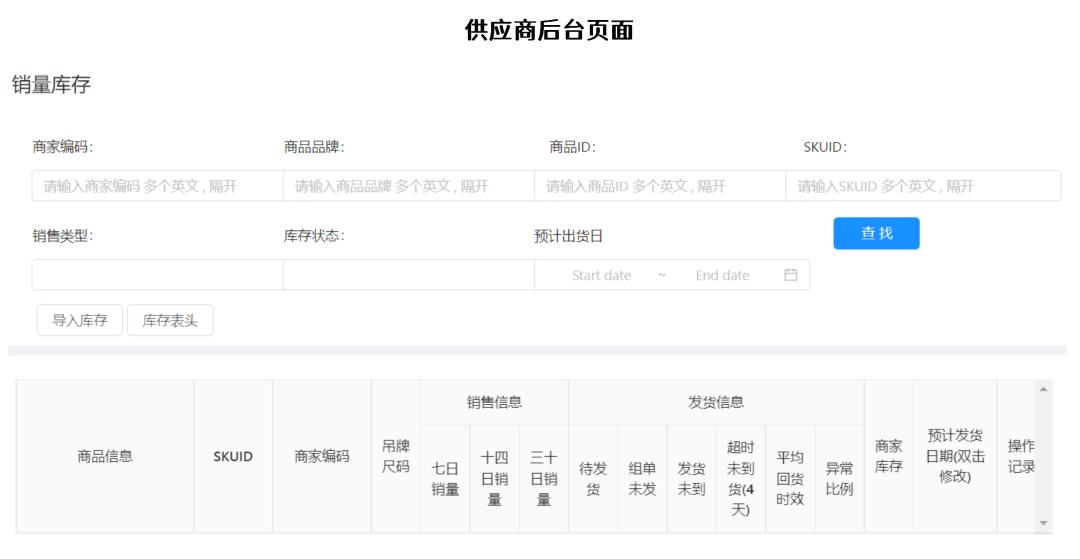Open the 库存状态 dropdown
This screenshot has width=1080, height=559.
(408, 275)
